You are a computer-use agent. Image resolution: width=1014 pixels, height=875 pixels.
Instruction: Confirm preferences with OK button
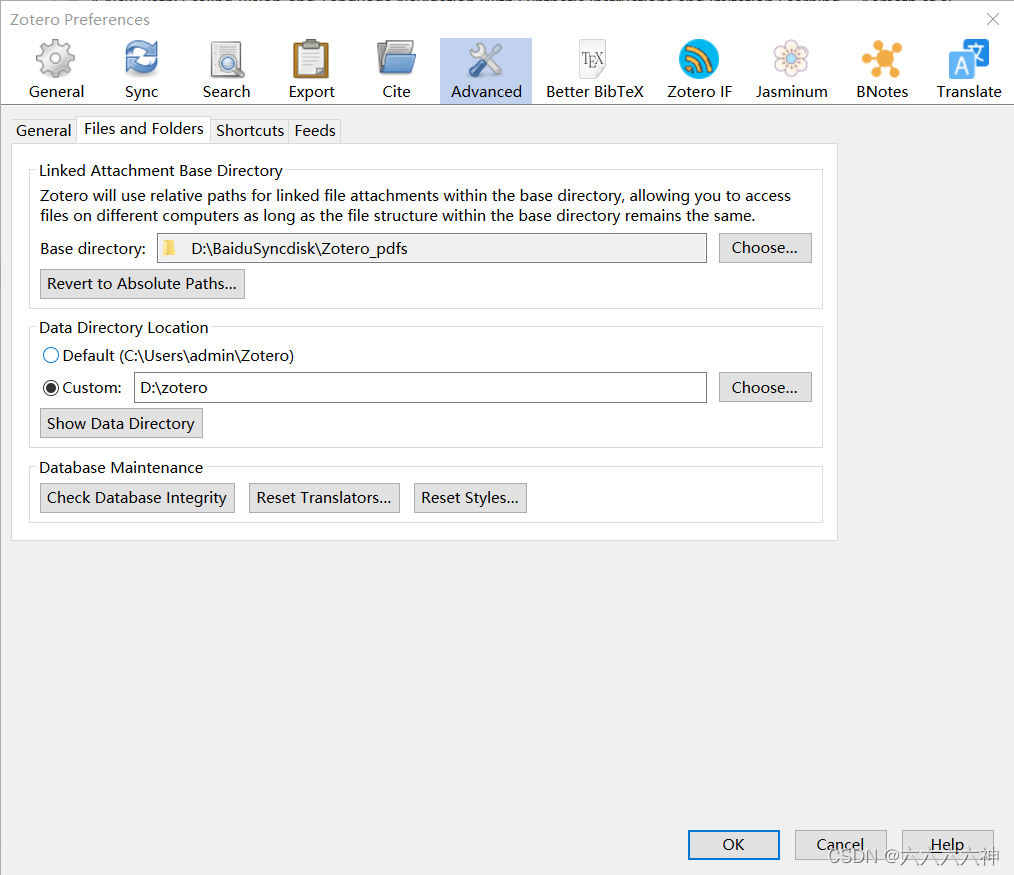pyautogui.click(x=733, y=845)
